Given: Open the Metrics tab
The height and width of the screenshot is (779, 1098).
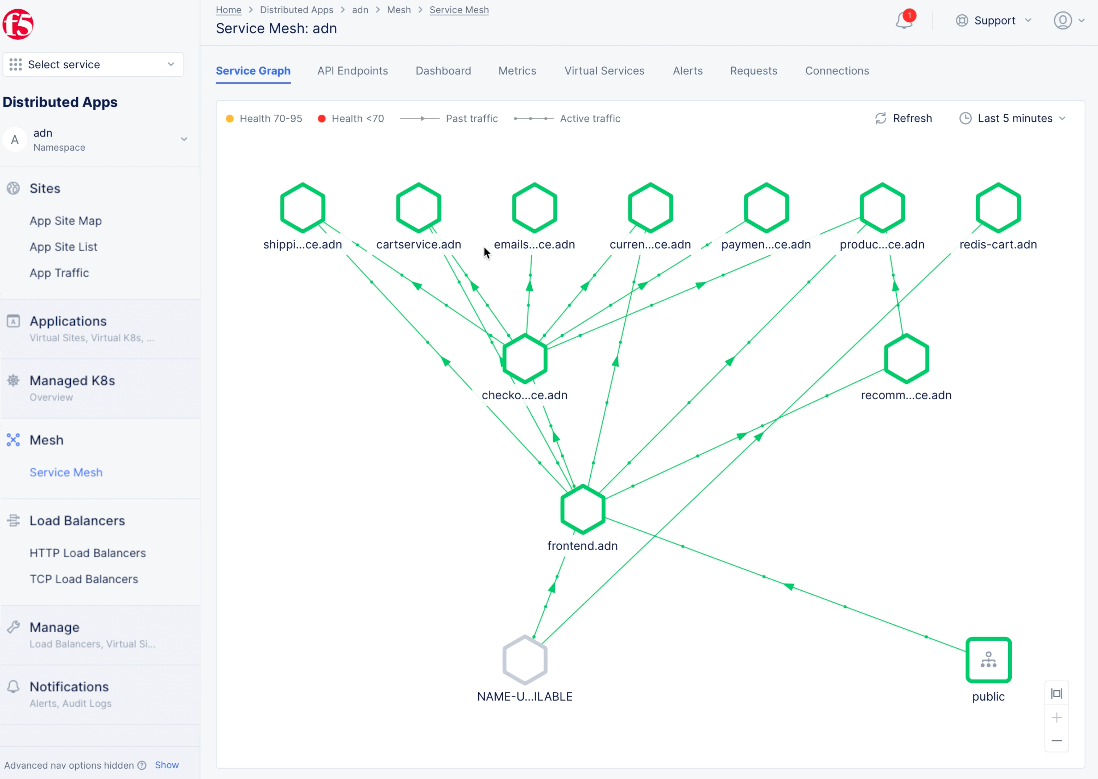Looking at the screenshot, I should (517, 71).
